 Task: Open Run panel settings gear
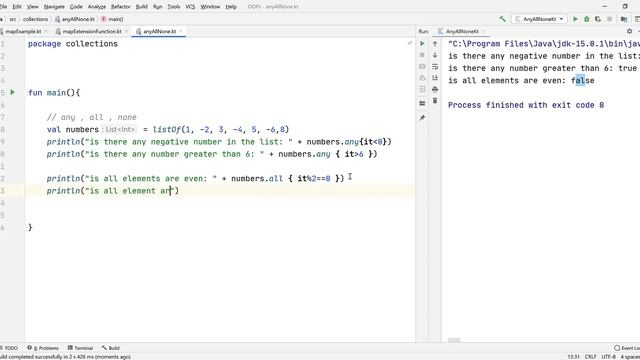tap(629, 31)
